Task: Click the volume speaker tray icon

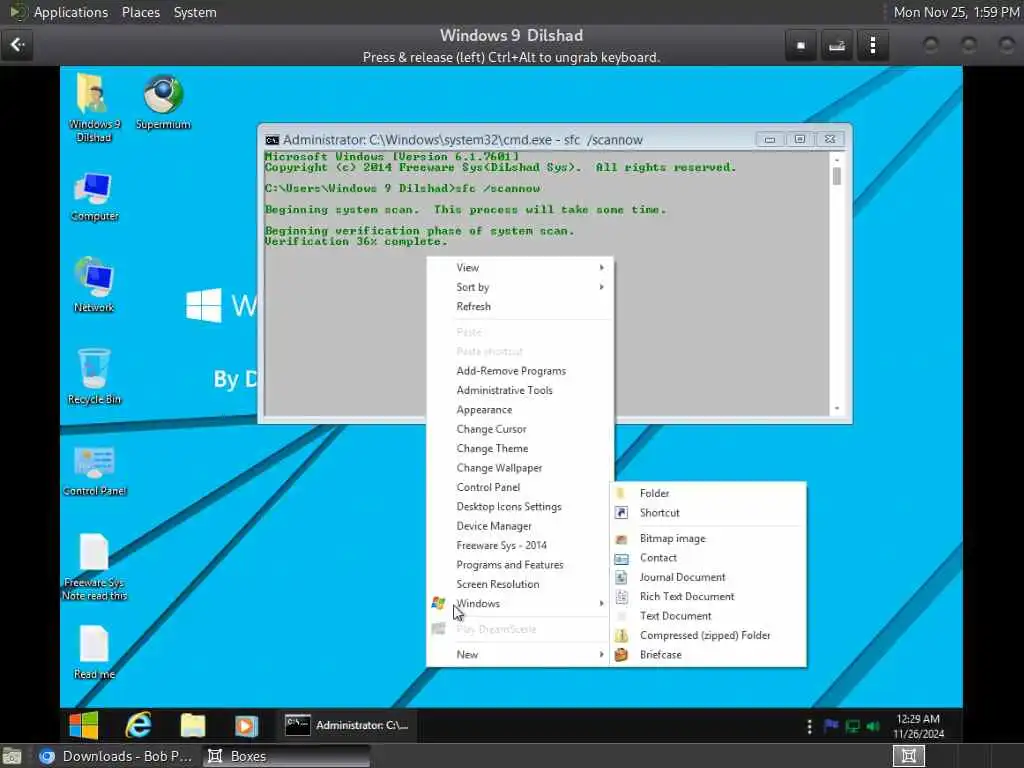Action: click(873, 726)
